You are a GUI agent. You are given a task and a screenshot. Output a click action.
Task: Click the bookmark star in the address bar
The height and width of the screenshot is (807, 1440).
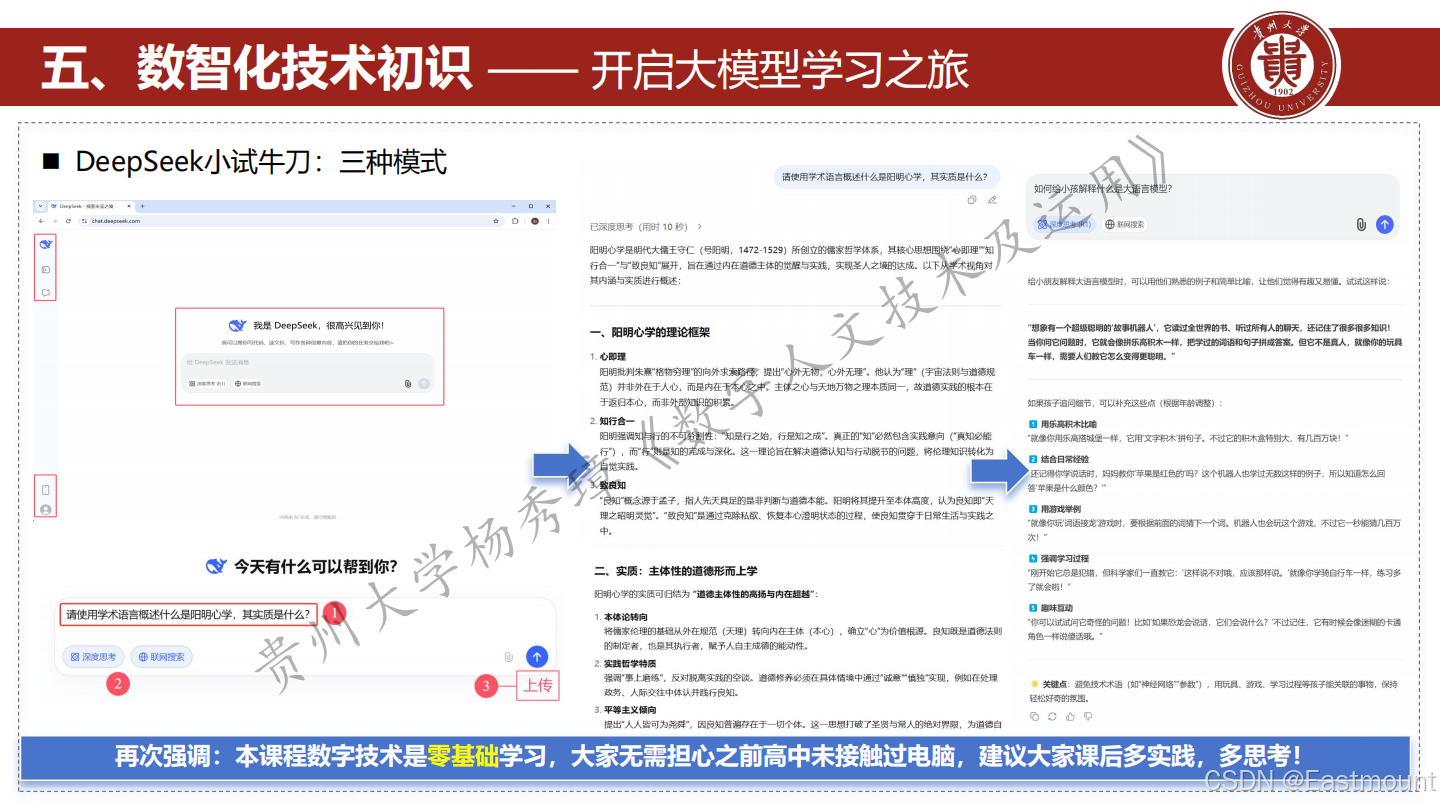point(498,221)
